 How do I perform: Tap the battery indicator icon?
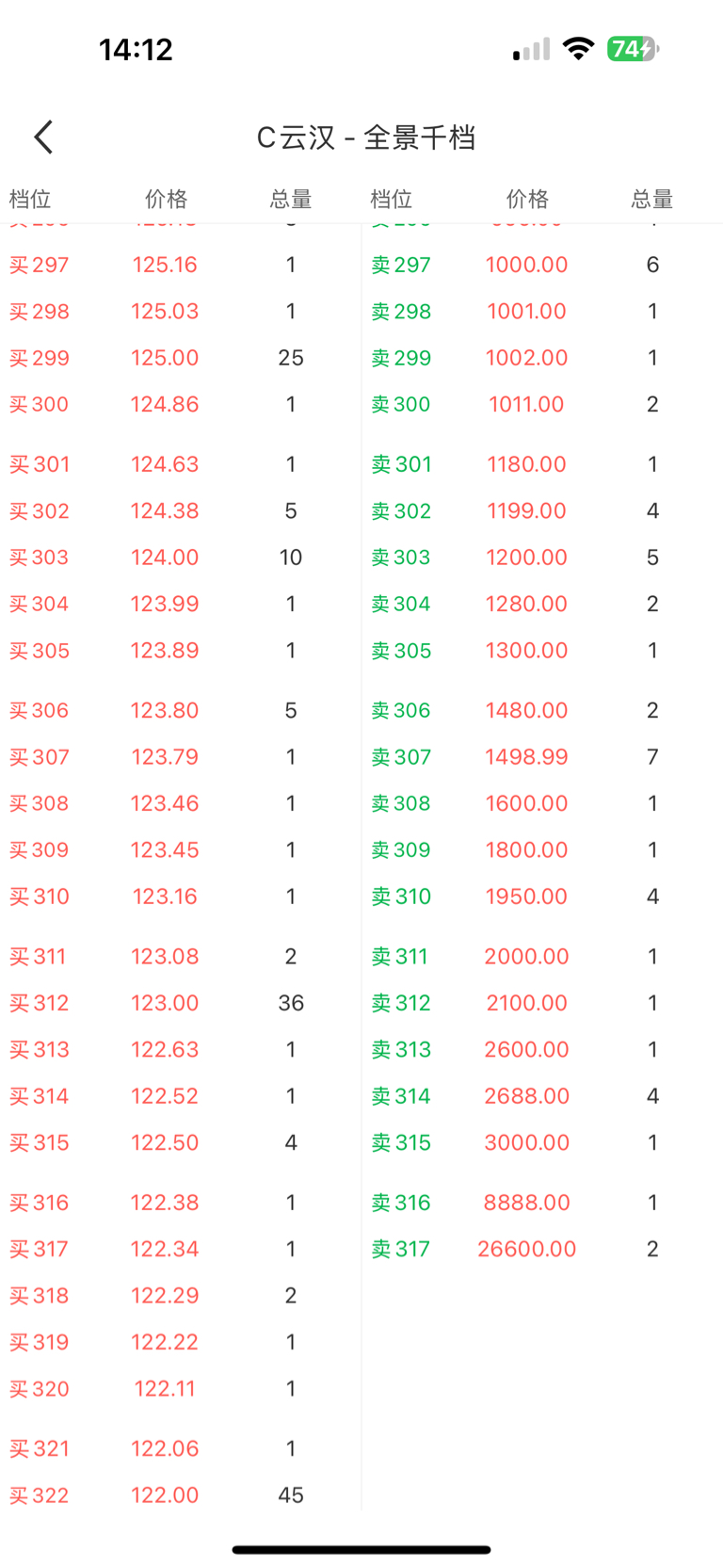(633, 49)
